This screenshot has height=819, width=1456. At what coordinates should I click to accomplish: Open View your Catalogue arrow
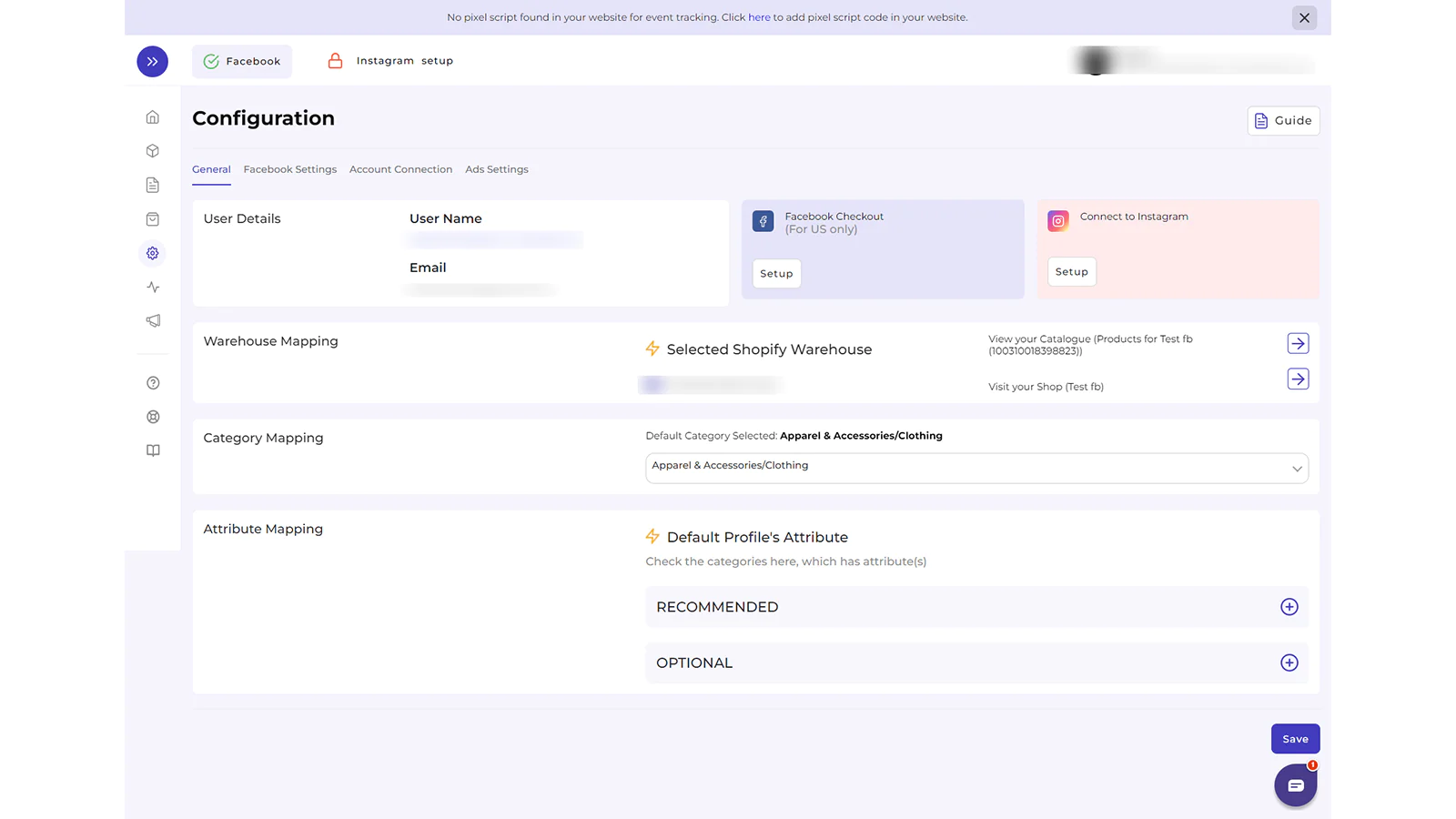tap(1298, 343)
